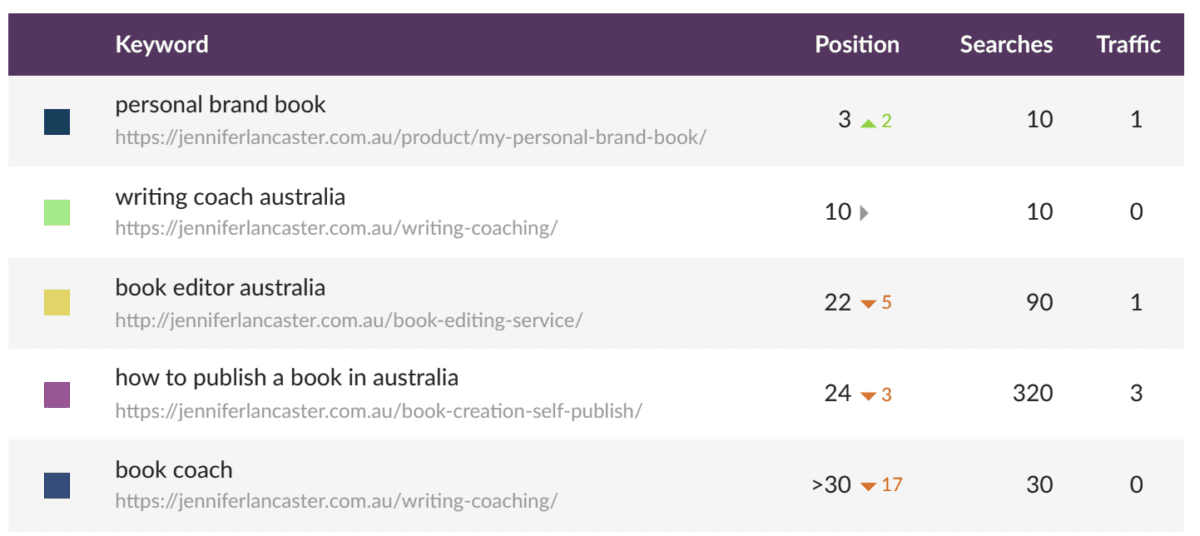This screenshot has width=1200, height=536.
Task: Click the 'book coach' keyword title
Action: 173,469
